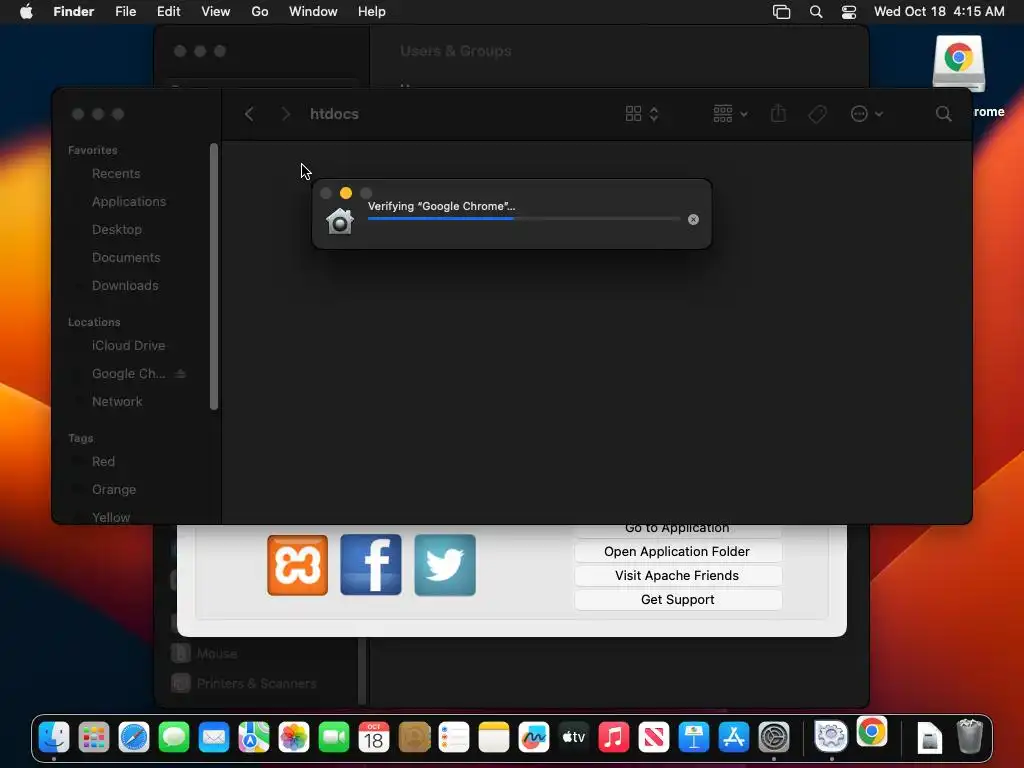Open Launchpad in the Dock
This screenshot has height=768, width=1024.
93,737
